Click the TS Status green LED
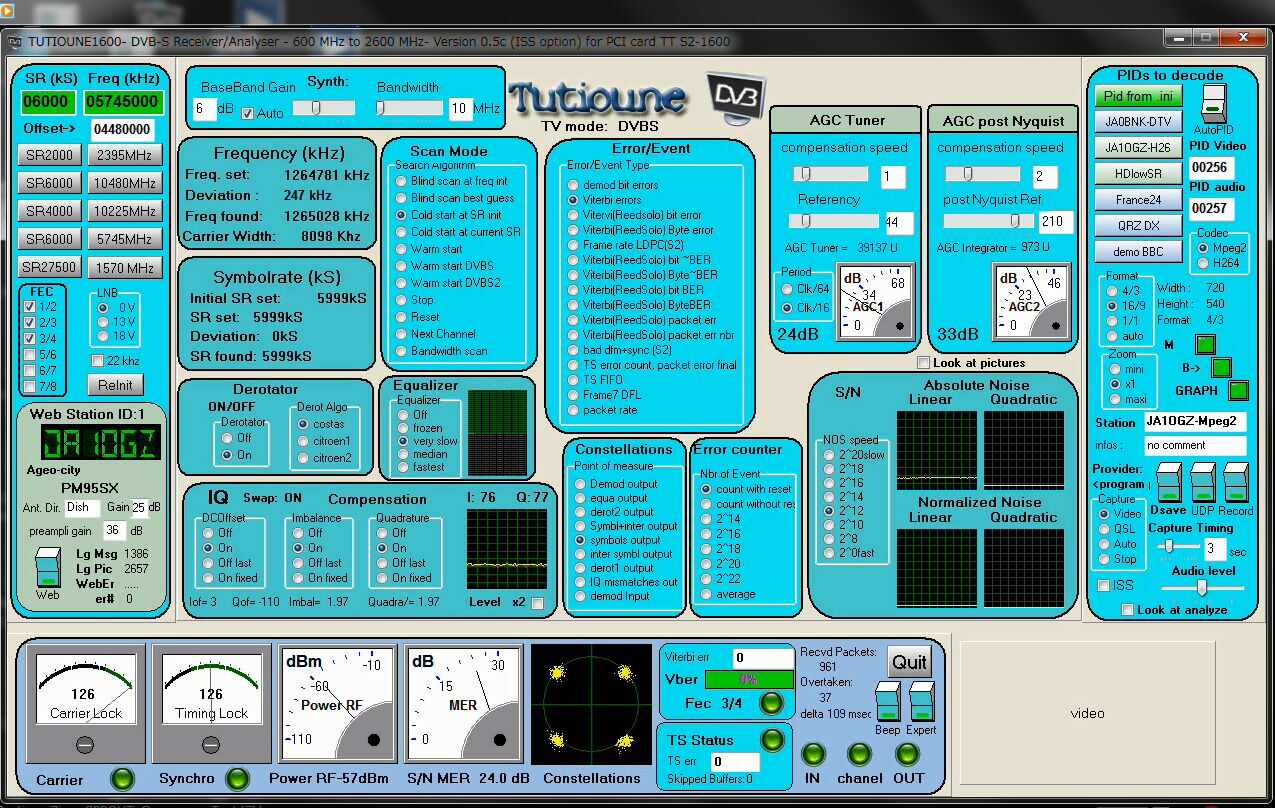The height and width of the screenshot is (808, 1275). [772, 740]
